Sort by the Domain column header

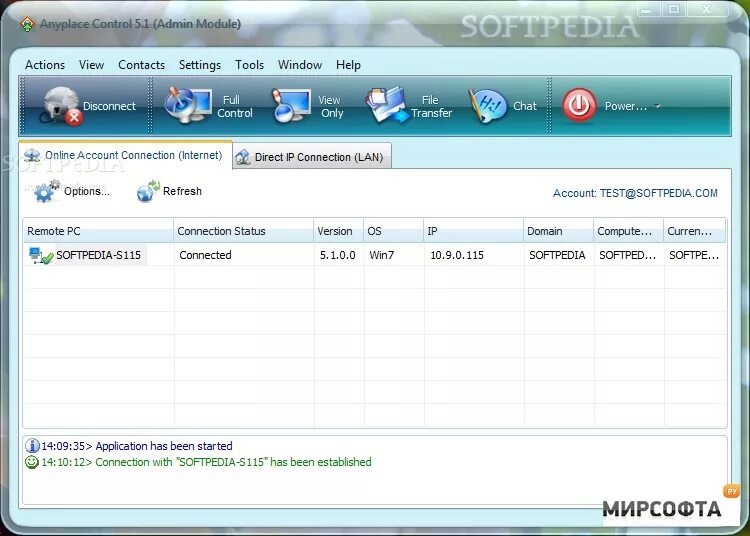click(x=558, y=231)
